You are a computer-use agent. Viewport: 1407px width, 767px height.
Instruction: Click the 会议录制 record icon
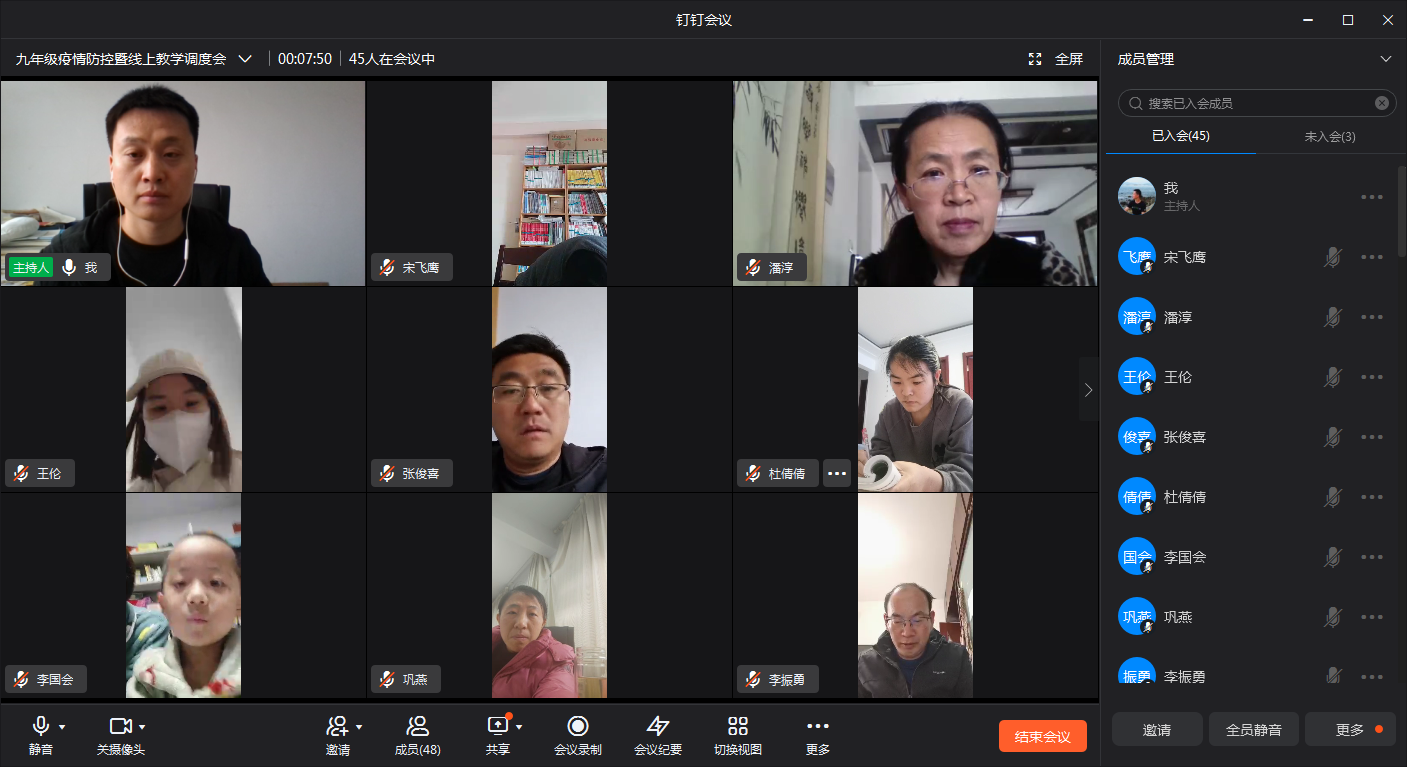coord(577,726)
